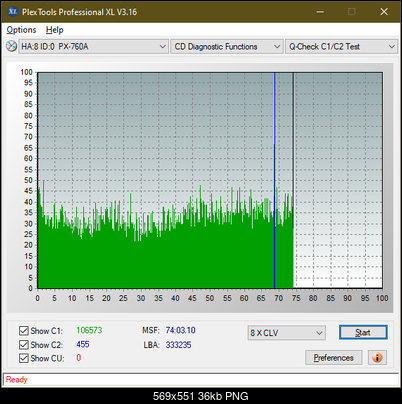Viewport: 402px width, 404px height.
Task: Expand the 8 X CLV speed dropdown
Action: [287, 333]
